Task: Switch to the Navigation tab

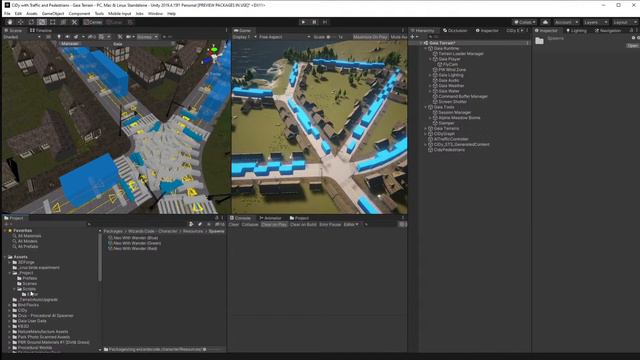Action: pos(608,30)
